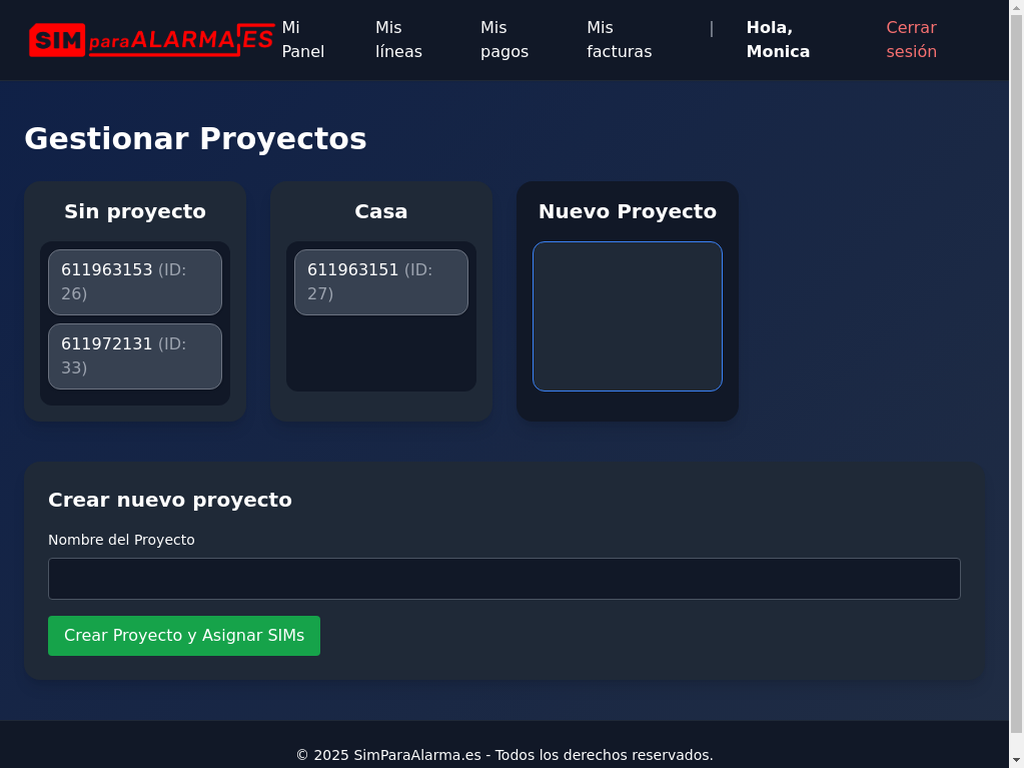Viewport: 1024px width, 768px height.
Task: Open Mi Panel navigation link
Action: [303, 39]
